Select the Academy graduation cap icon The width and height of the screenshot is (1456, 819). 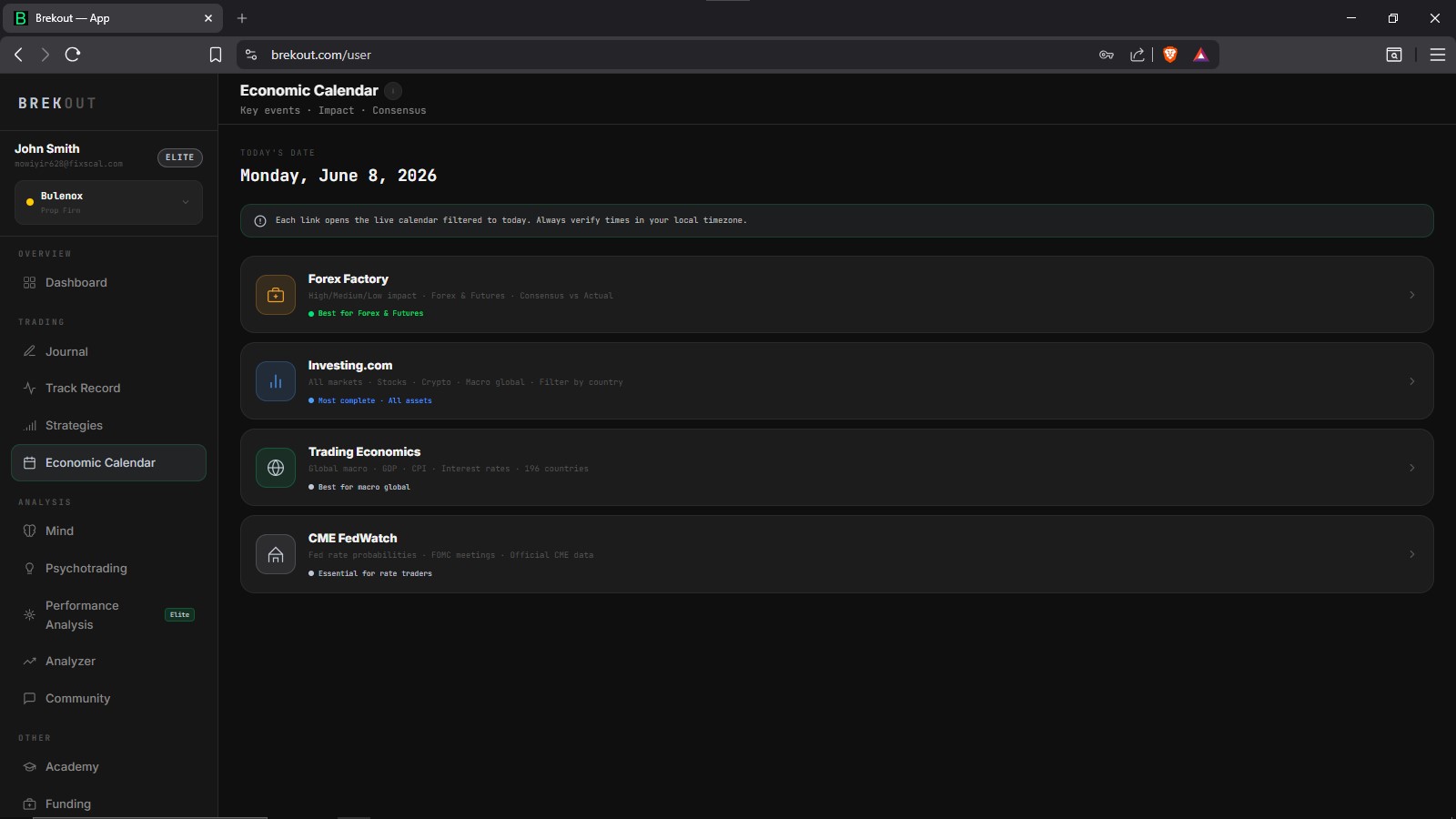click(29, 767)
